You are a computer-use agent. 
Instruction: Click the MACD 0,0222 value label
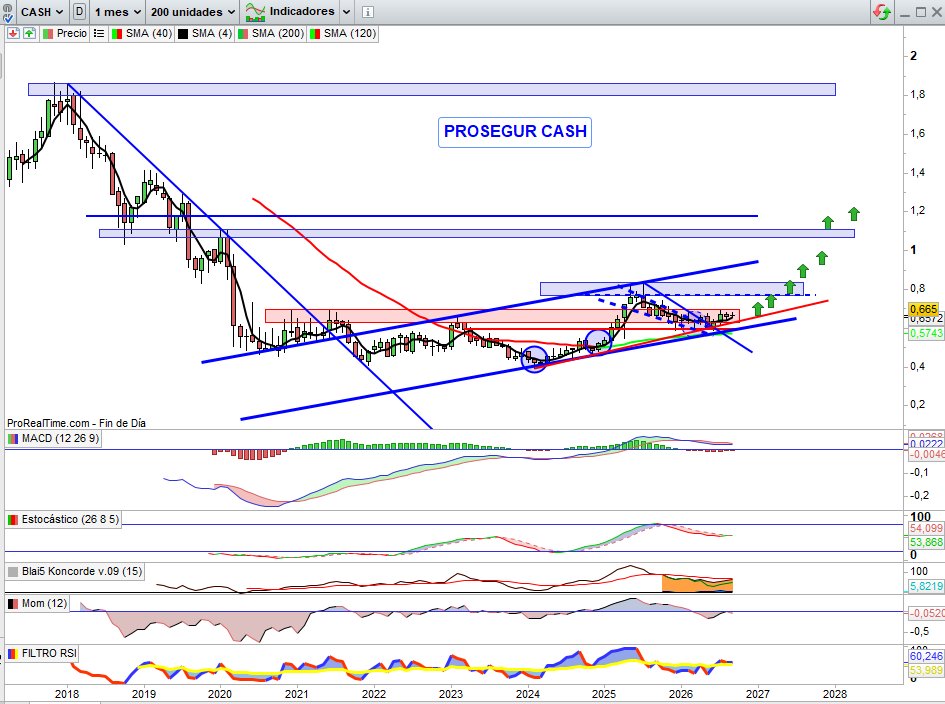tap(926, 444)
